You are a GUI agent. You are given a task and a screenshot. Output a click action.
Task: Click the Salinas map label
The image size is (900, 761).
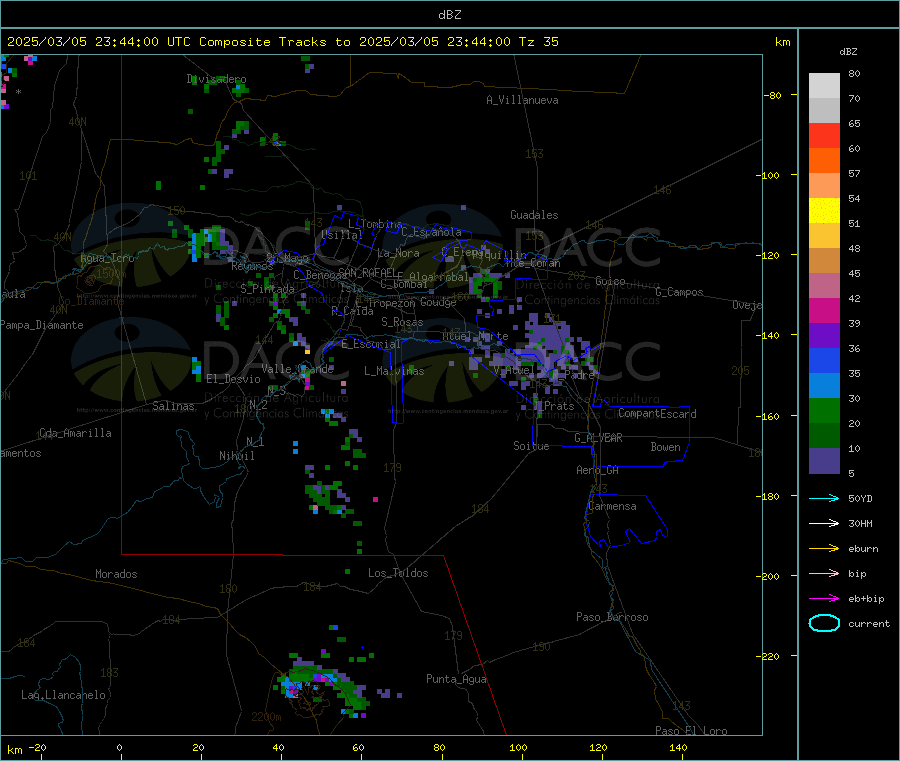click(173, 406)
